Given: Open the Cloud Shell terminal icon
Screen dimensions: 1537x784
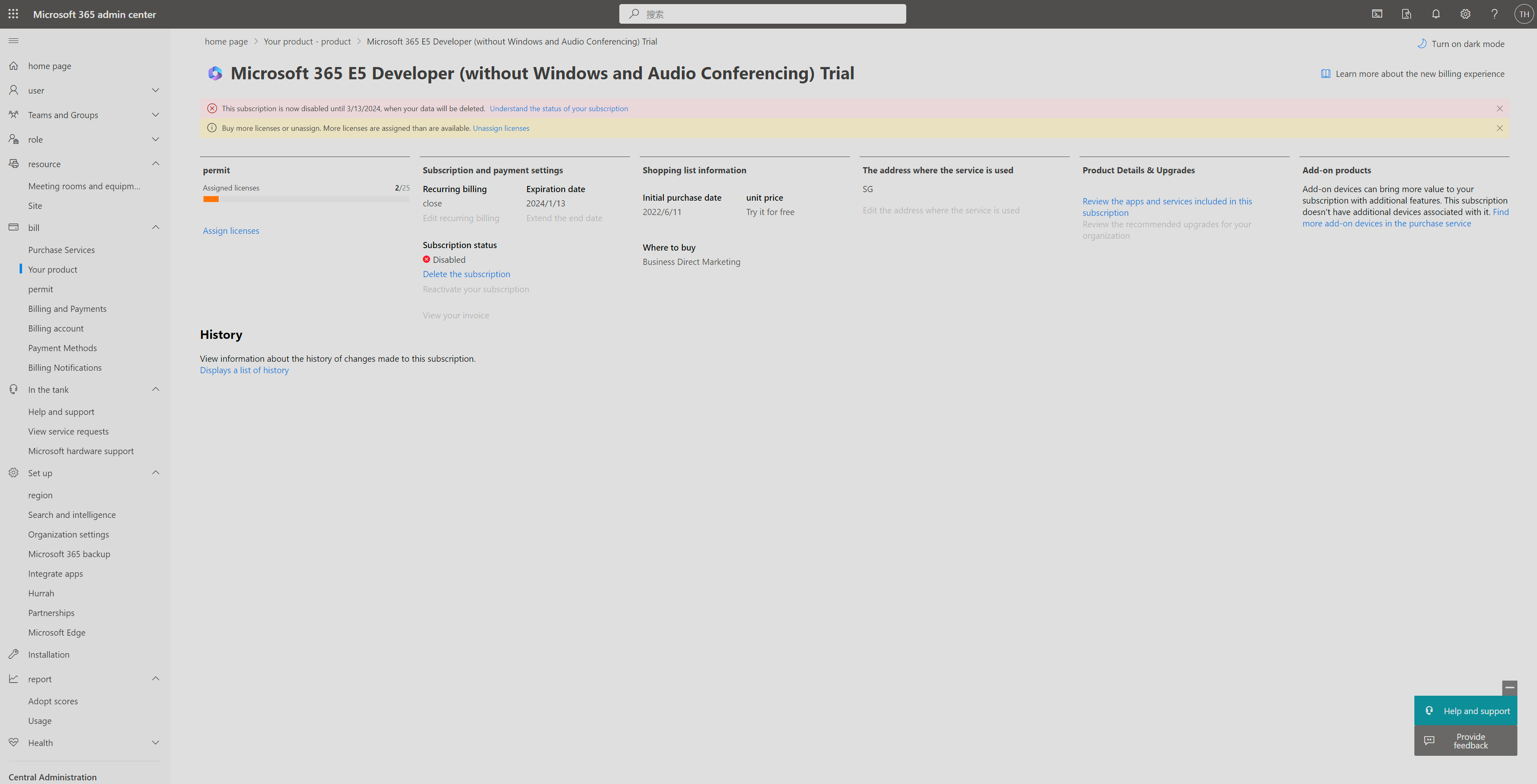Looking at the screenshot, I should [x=1377, y=14].
